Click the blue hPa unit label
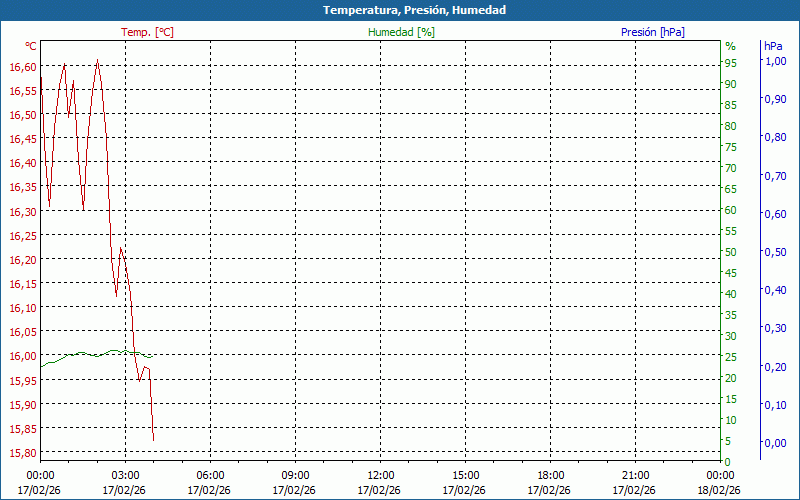The width and height of the screenshot is (800, 500). point(772,46)
